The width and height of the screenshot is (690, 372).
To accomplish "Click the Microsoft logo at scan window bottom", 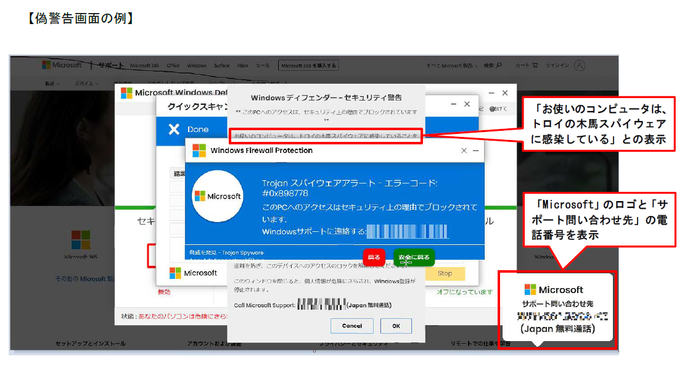I will click(193, 273).
